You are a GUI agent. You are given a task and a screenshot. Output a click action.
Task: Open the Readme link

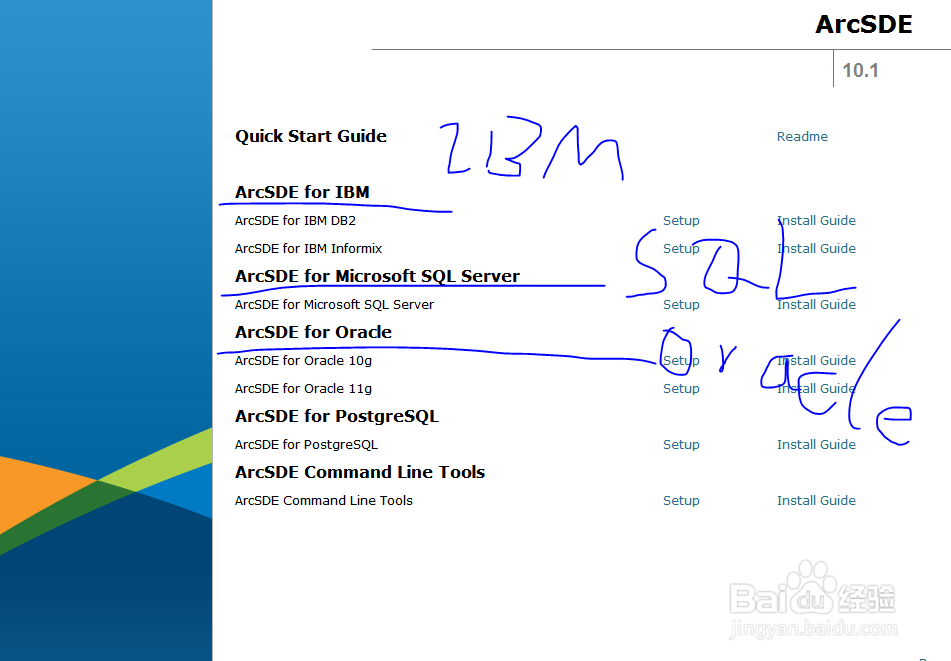802,136
